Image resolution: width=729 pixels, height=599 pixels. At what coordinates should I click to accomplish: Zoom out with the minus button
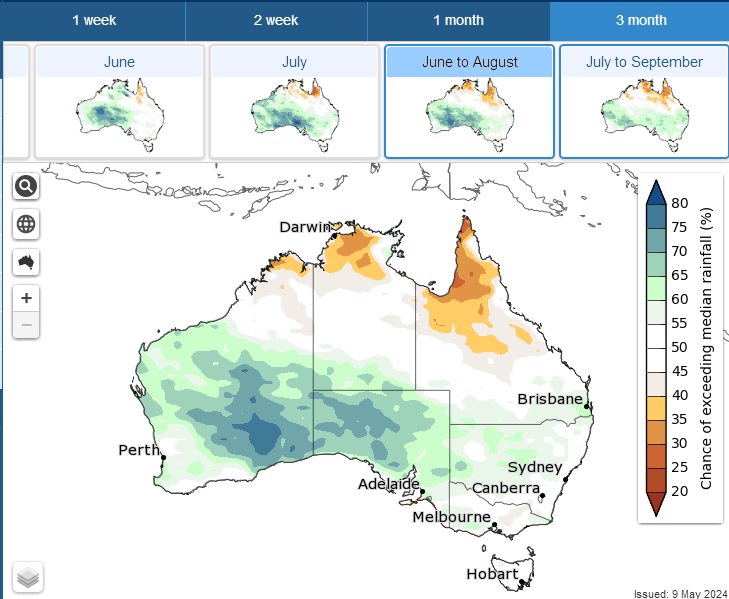pyautogui.click(x=26, y=325)
